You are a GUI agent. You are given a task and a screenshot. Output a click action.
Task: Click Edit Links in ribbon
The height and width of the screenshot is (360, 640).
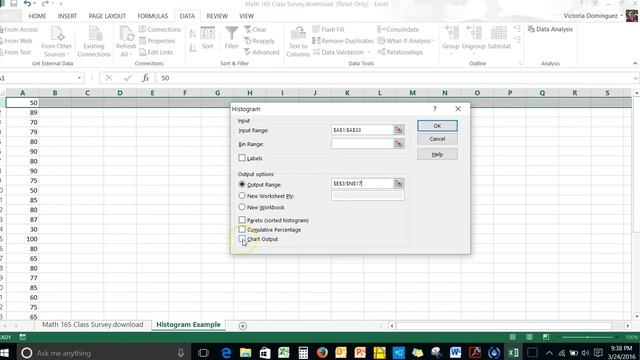pyautogui.click(x=156, y=52)
